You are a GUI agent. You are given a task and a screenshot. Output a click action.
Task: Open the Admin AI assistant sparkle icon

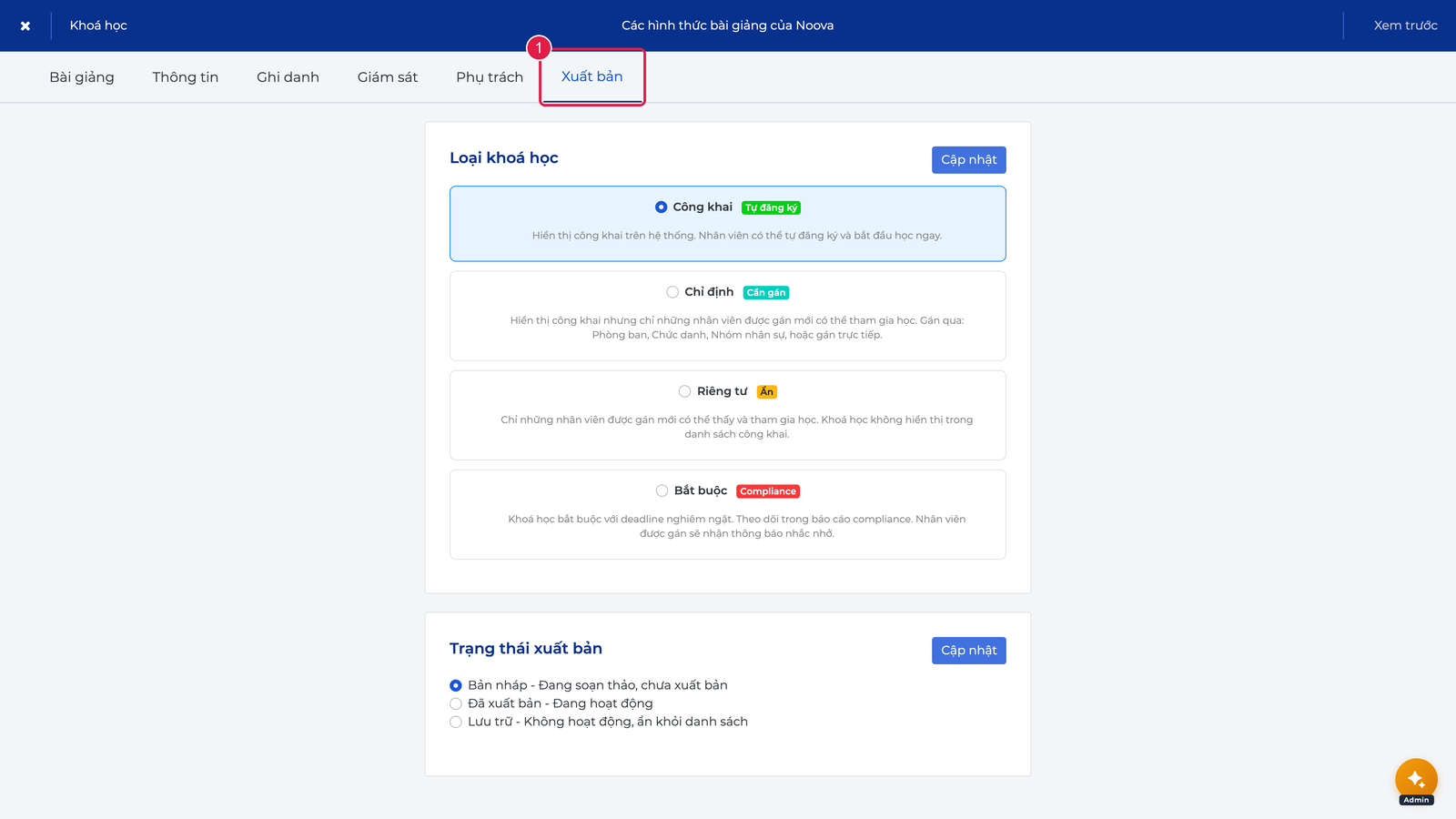click(x=1416, y=780)
